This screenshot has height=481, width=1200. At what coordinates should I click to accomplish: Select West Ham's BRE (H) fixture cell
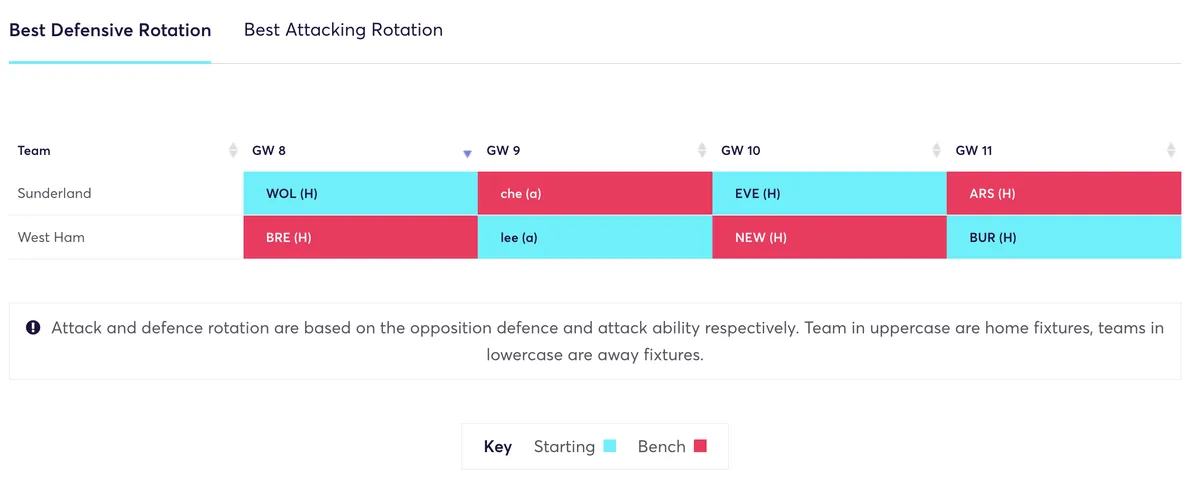click(360, 238)
